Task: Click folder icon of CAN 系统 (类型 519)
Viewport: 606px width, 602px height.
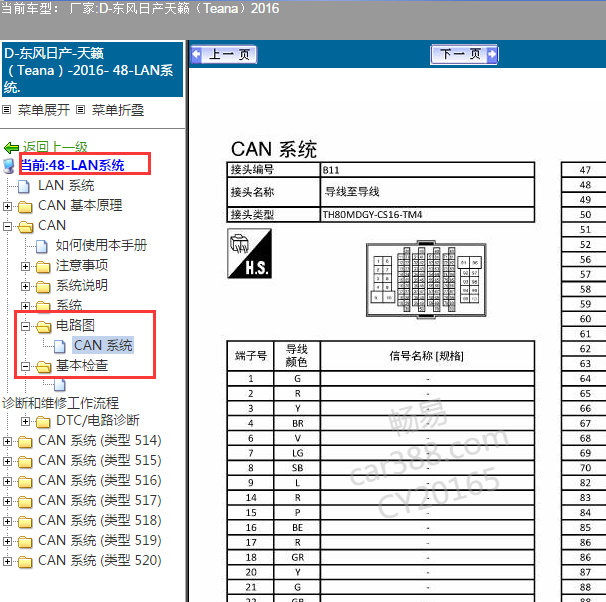Action: tap(25, 542)
